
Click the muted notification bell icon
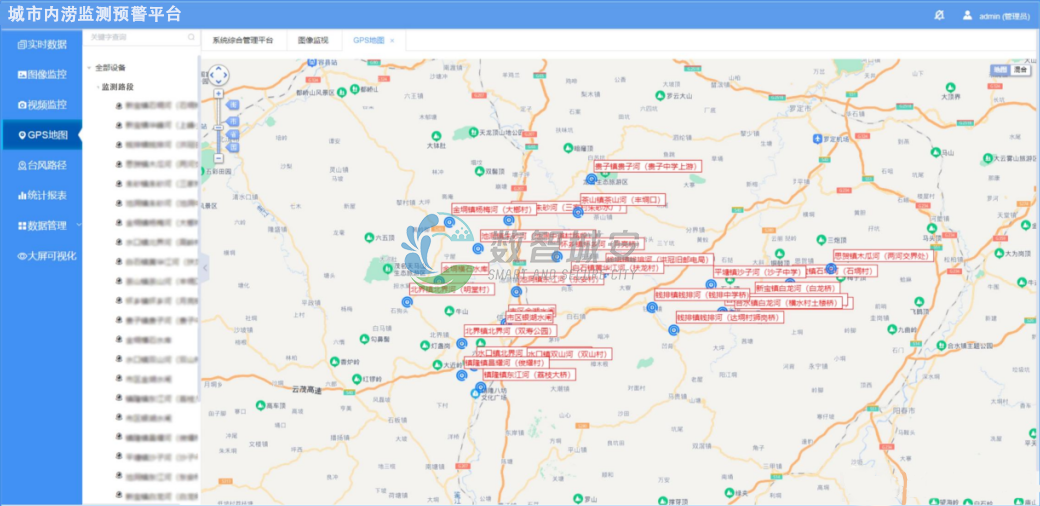tap(938, 15)
